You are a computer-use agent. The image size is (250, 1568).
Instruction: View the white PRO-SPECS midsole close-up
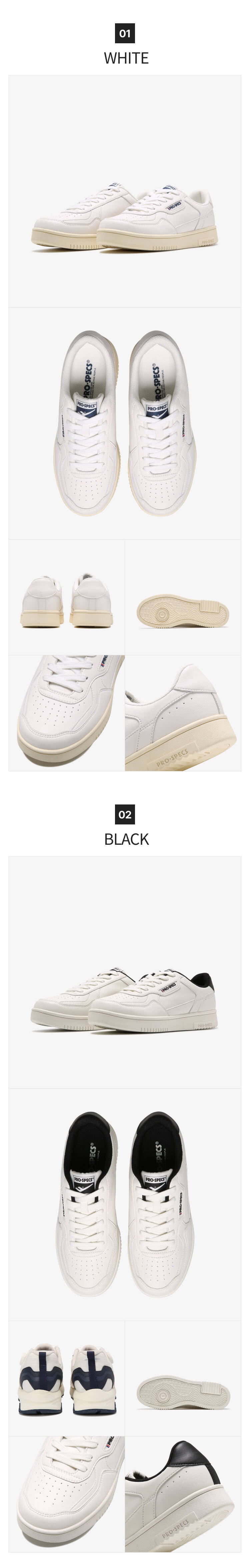tap(184, 713)
